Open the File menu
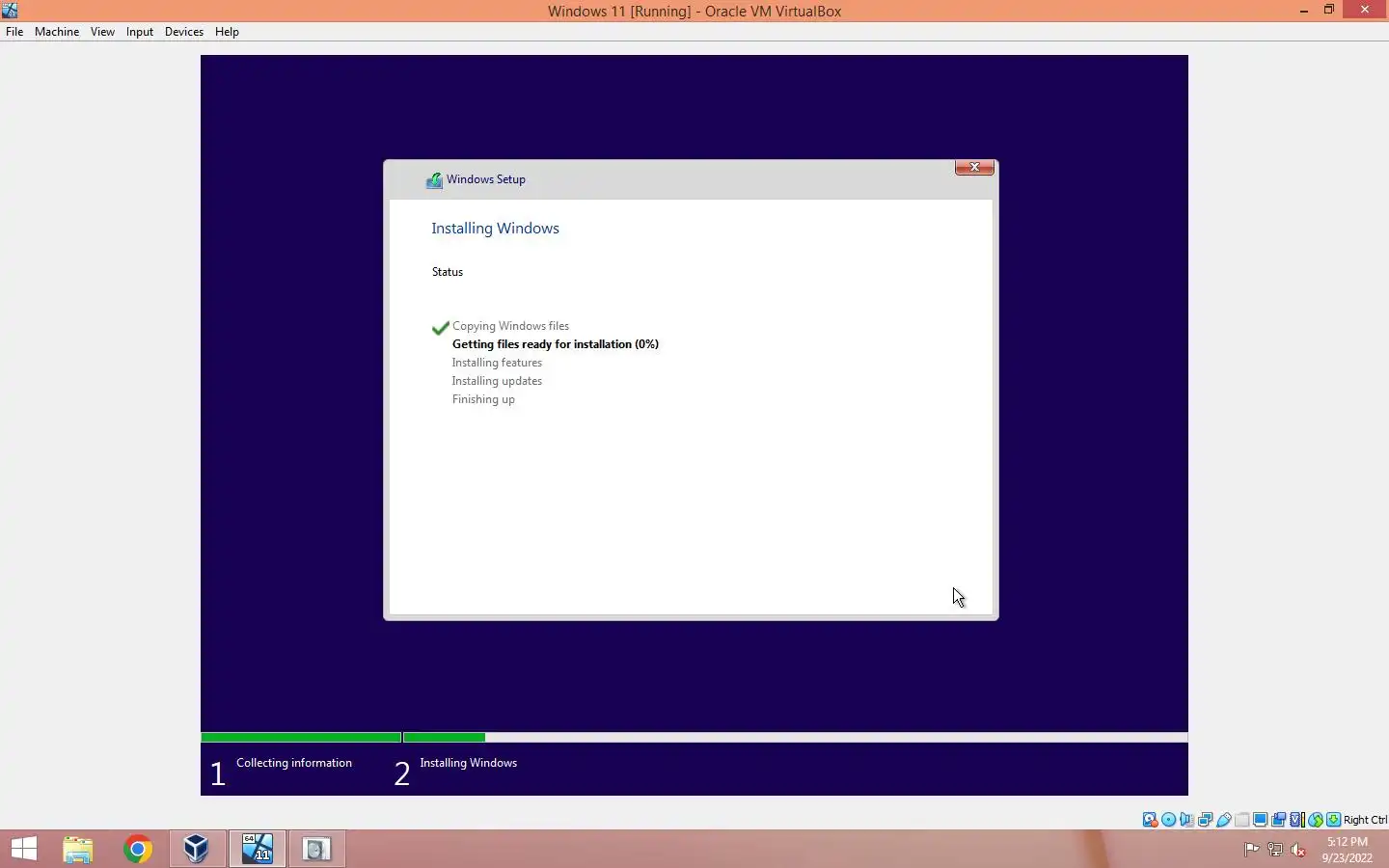1389x868 pixels. [x=14, y=32]
